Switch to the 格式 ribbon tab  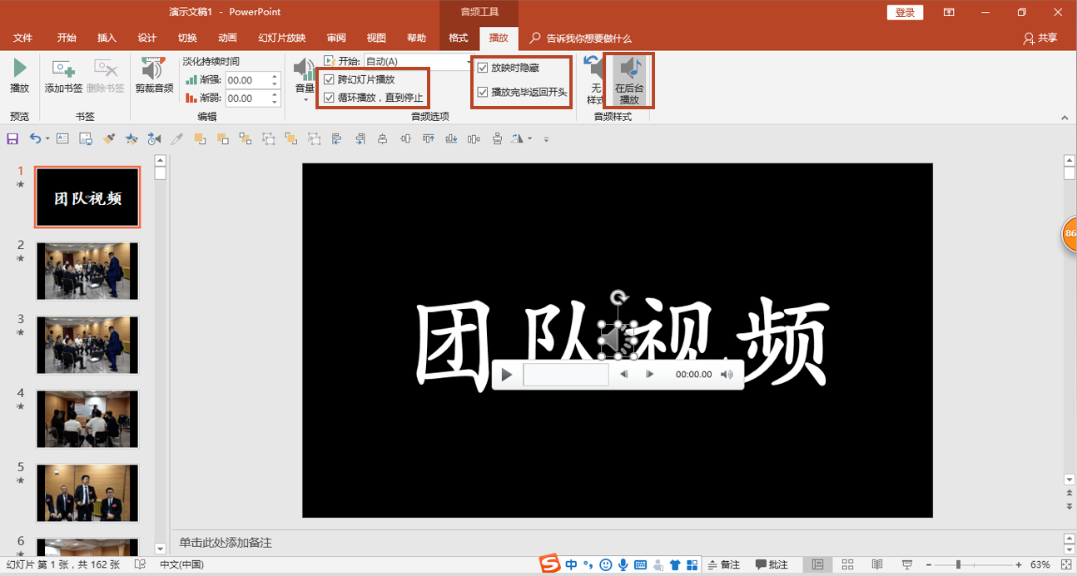coord(458,37)
